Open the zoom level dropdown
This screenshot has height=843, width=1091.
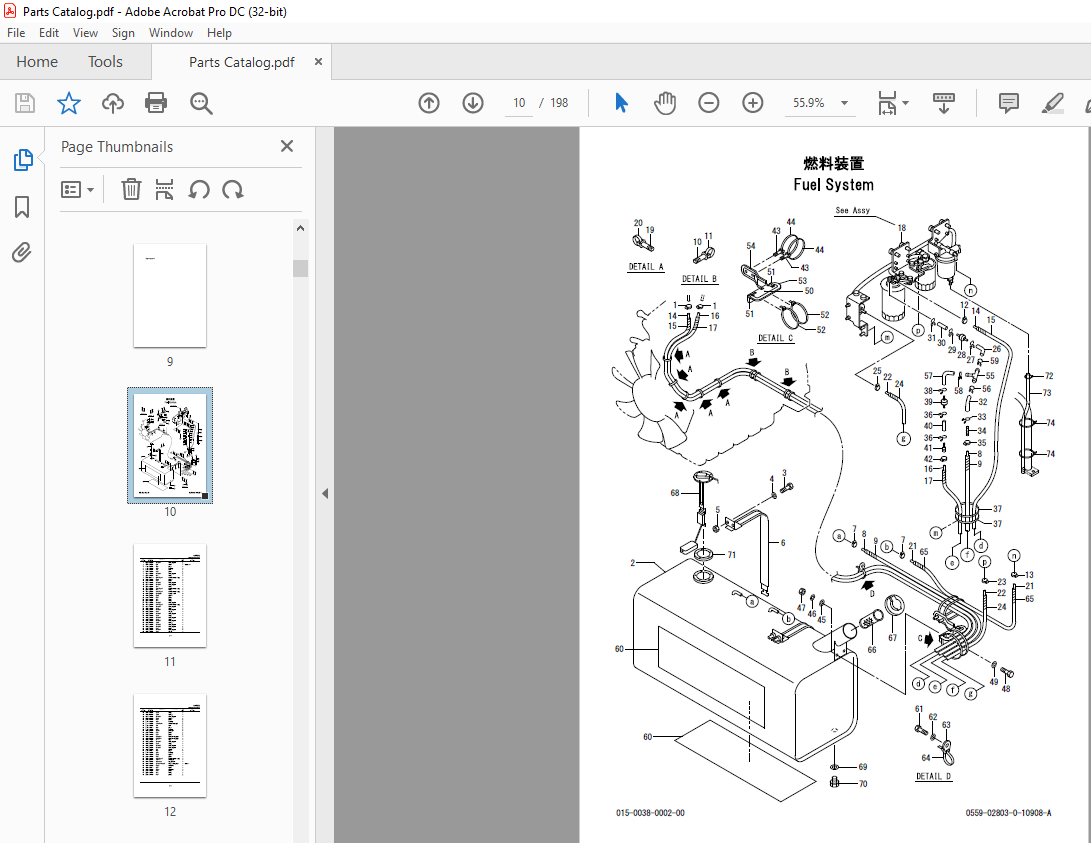[844, 103]
